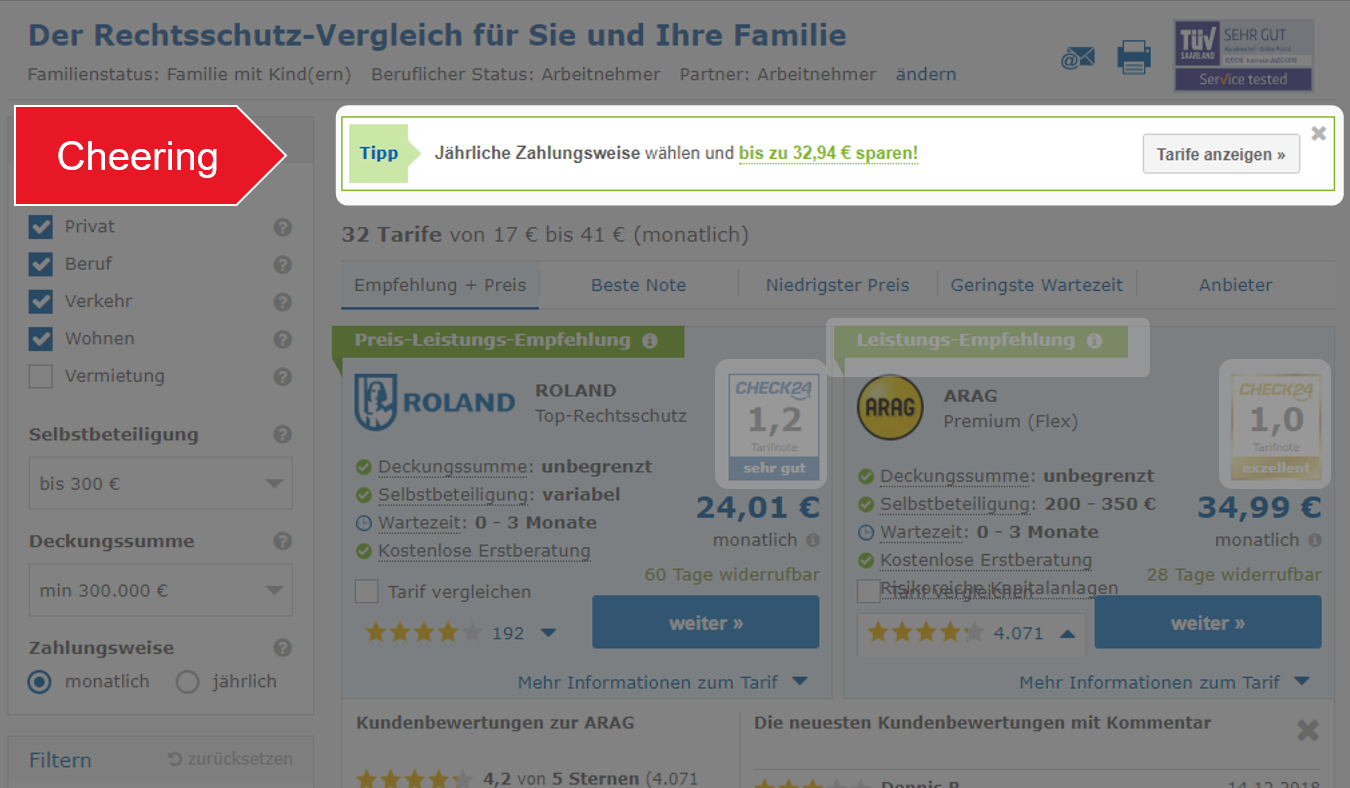Expand Mehr Informationen zum Tarif for ARAG
1350x788 pixels.
[x=1164, y=683]
